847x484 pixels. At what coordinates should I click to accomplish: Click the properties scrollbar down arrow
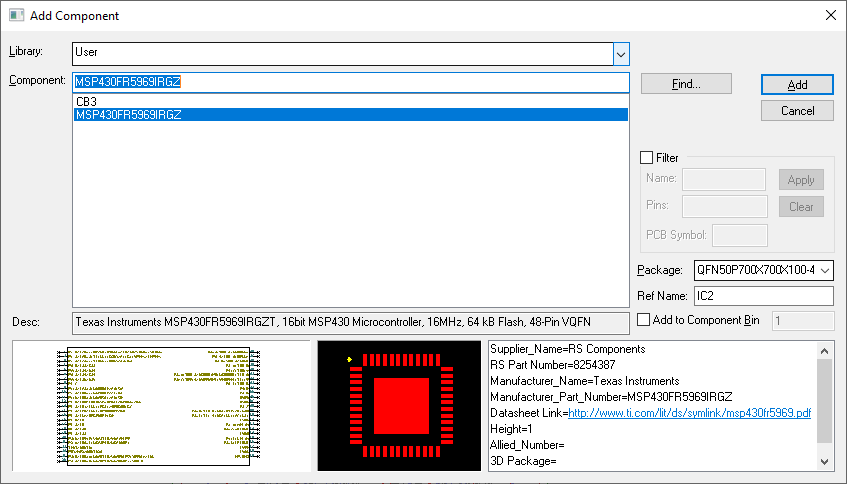pos(824,461)
